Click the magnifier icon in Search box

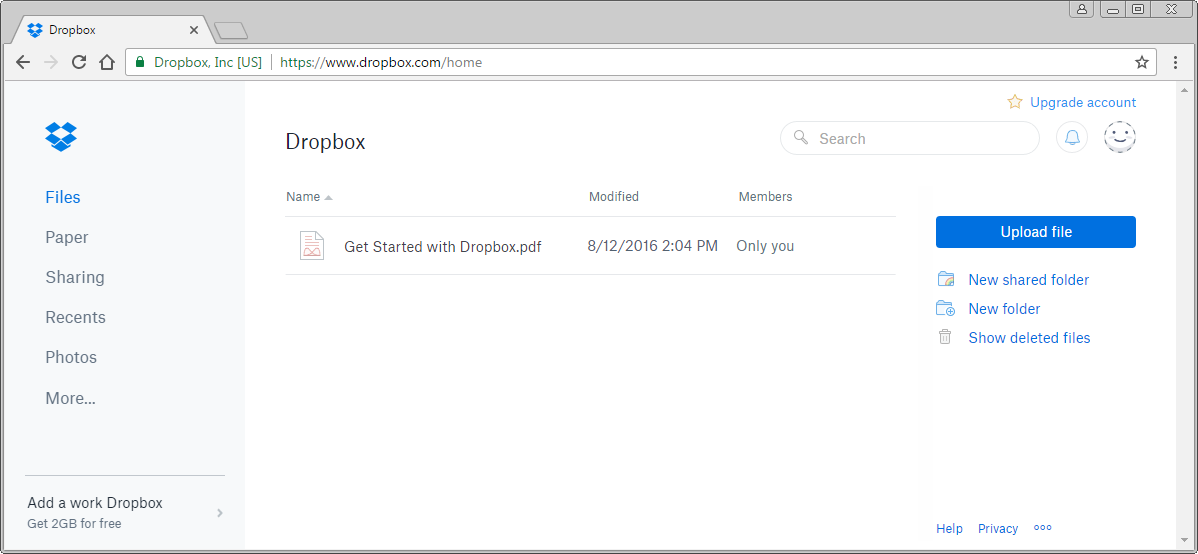click(801, 138)
